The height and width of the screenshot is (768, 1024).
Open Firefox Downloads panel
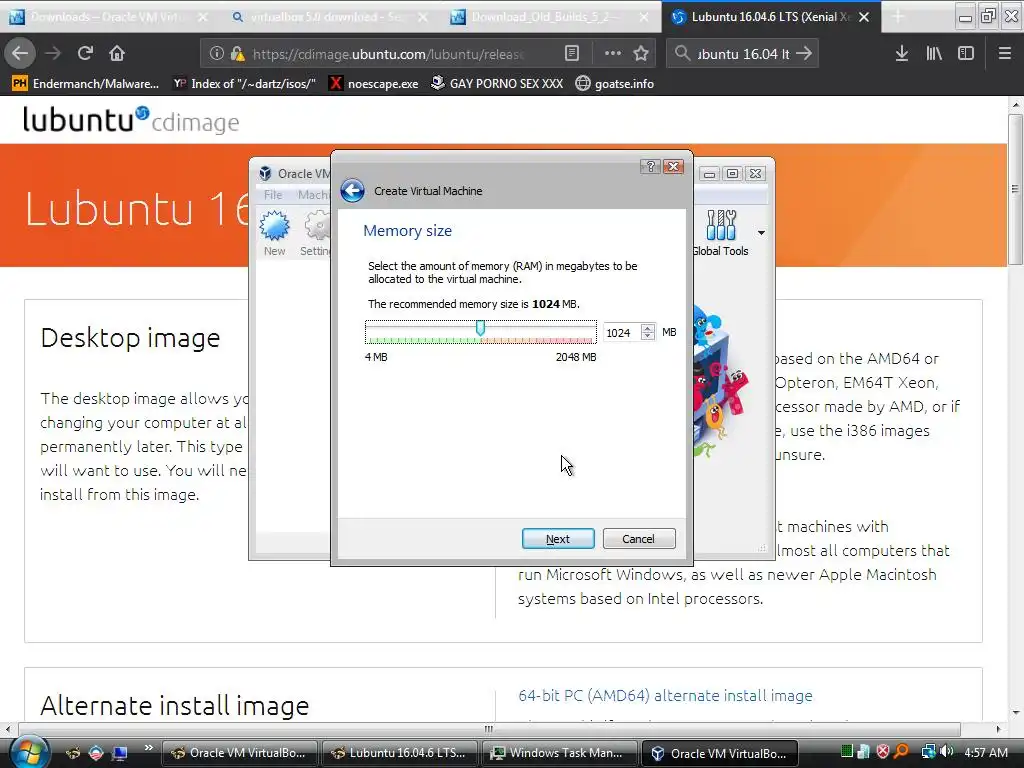pyautogui.click(x=902, y=54)
